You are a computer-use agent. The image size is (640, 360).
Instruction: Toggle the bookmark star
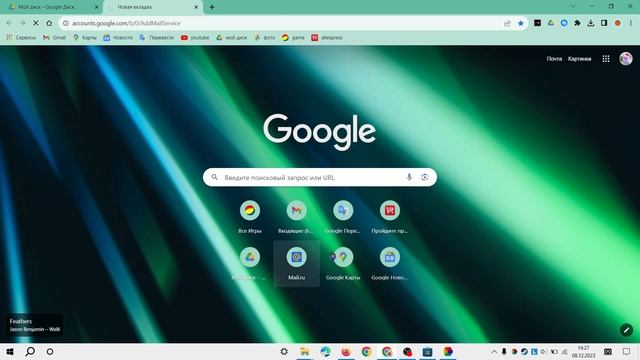(521, 23)
